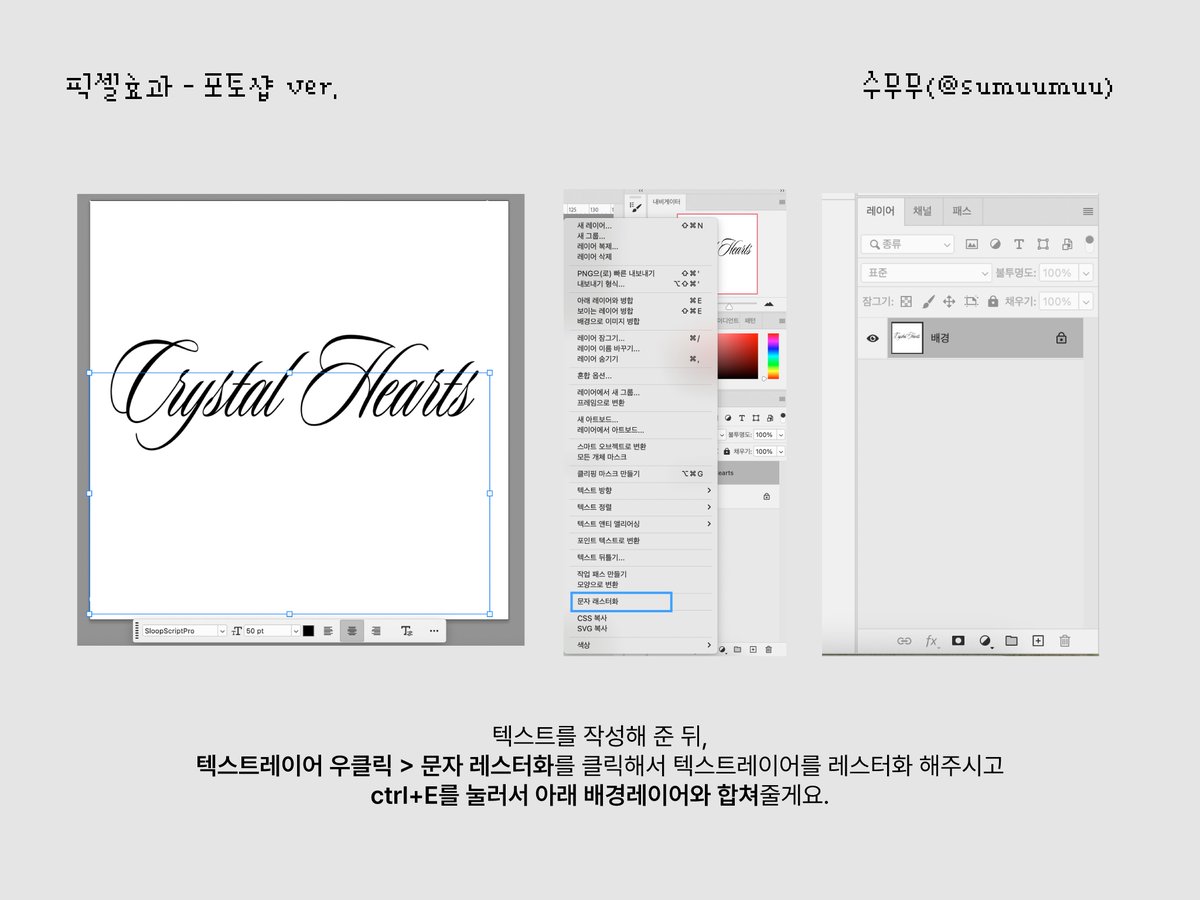
Task: Click the brush settings icon beside Navigator
Action: pyautogui.click(x=634, y=205)
